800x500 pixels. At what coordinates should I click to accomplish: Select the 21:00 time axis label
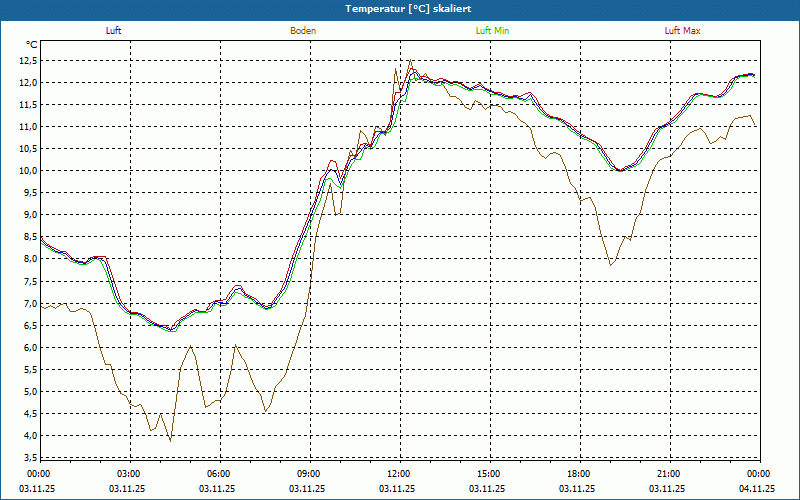coord(669,474)
